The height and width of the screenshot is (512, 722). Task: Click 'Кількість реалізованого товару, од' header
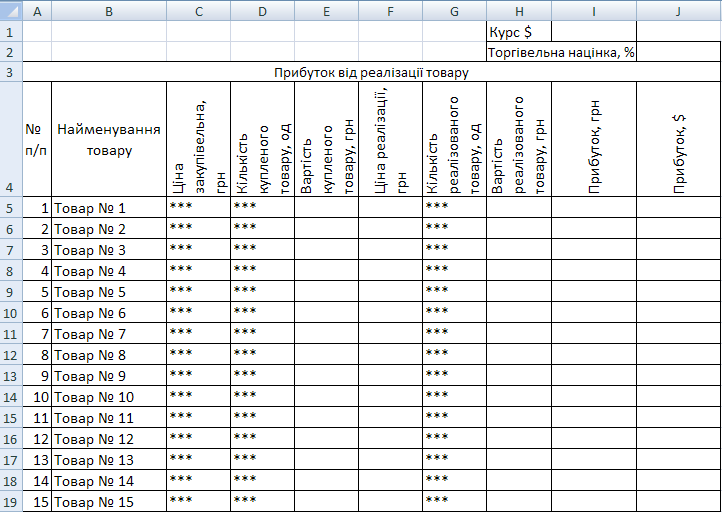(454, 139)
